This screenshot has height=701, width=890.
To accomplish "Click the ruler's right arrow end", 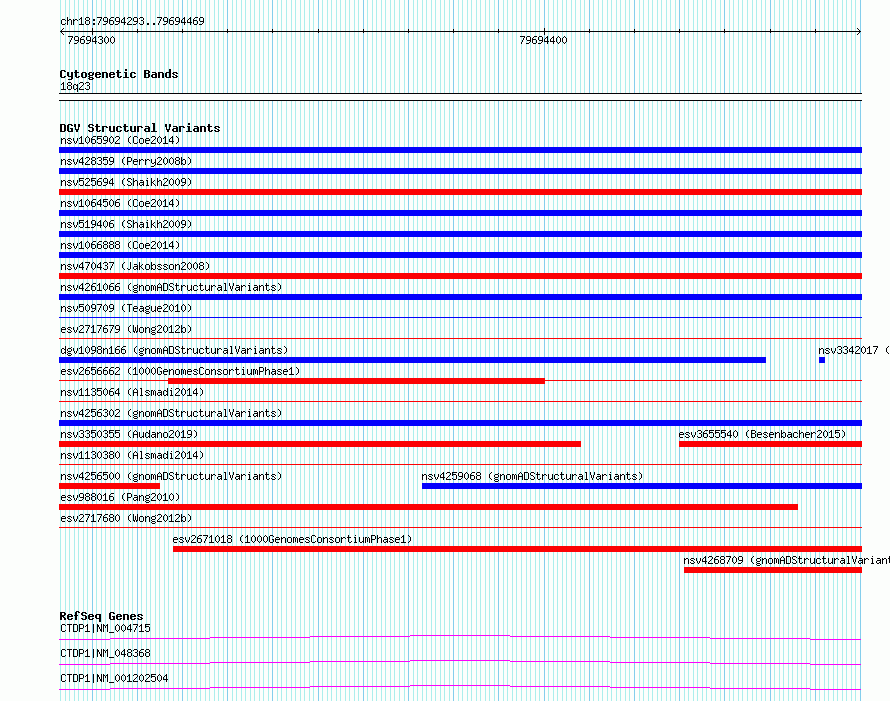I will point(859,32).
